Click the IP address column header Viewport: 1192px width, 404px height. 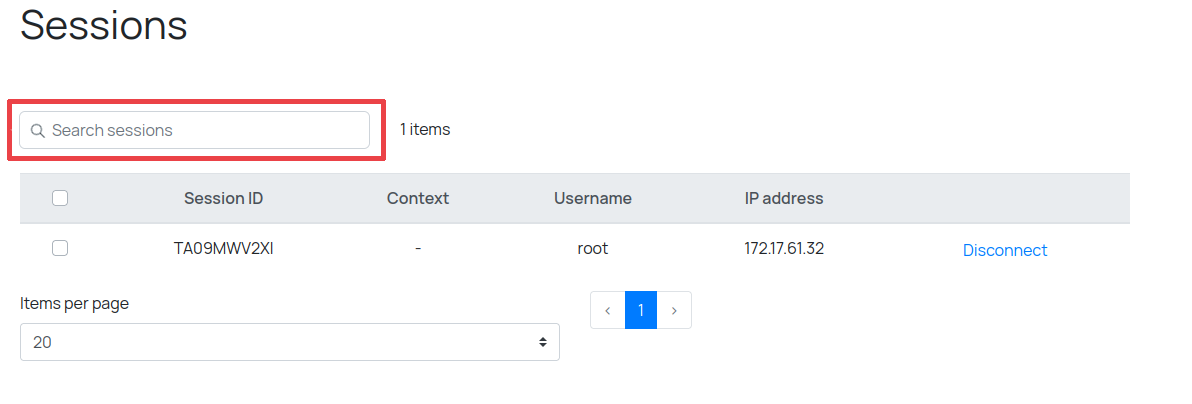tap(784, 198)
